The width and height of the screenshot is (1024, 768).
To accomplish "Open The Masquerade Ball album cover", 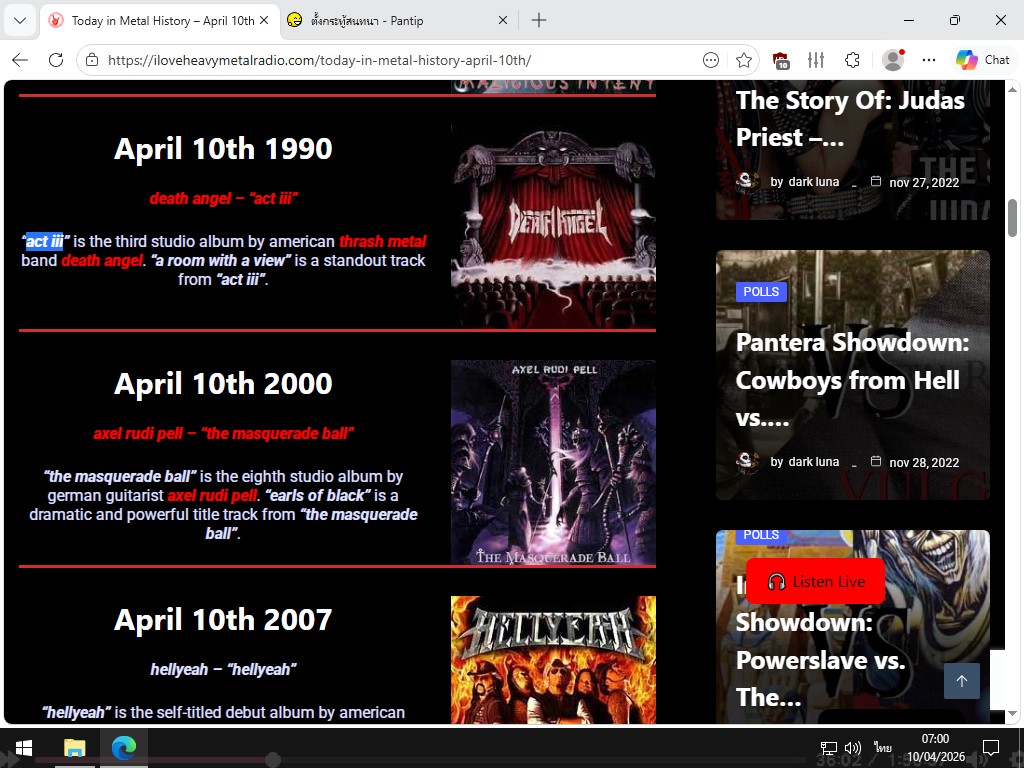I will [553, 462].
